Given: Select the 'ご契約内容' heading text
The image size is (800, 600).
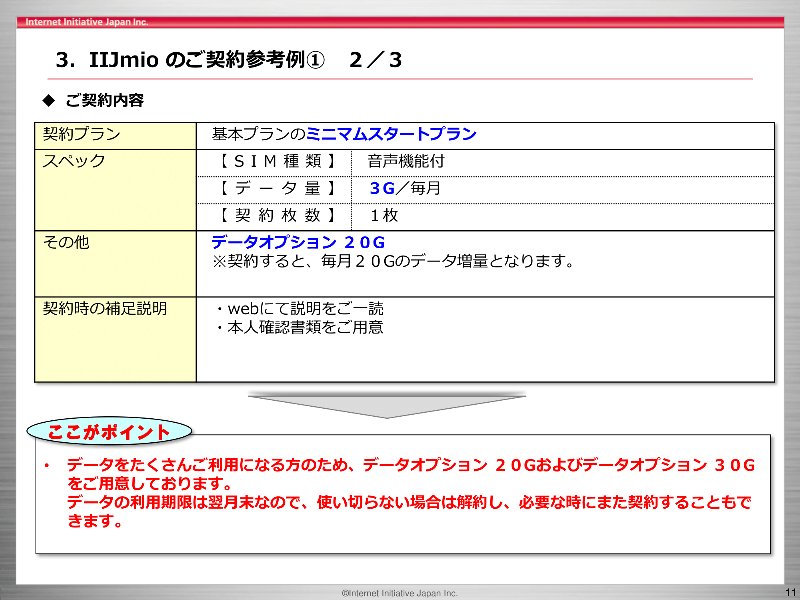Looking at the screenshot, I should coord(105,100).
